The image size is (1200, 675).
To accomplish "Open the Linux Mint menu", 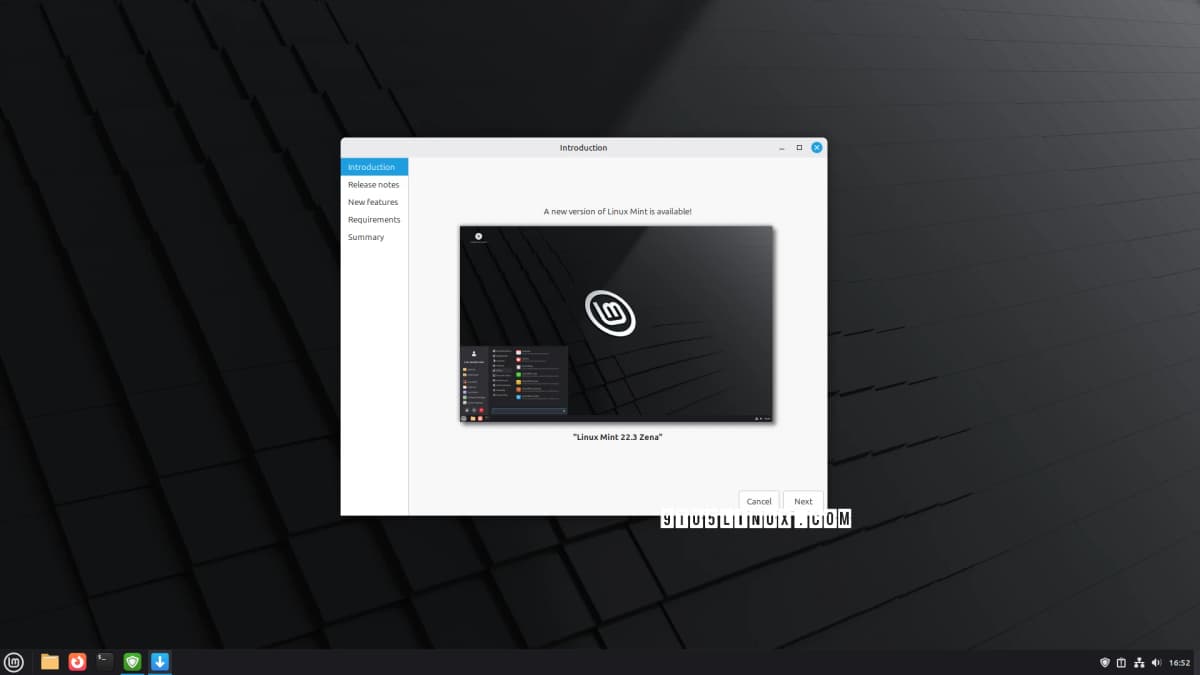I will (x=14, y=661).
